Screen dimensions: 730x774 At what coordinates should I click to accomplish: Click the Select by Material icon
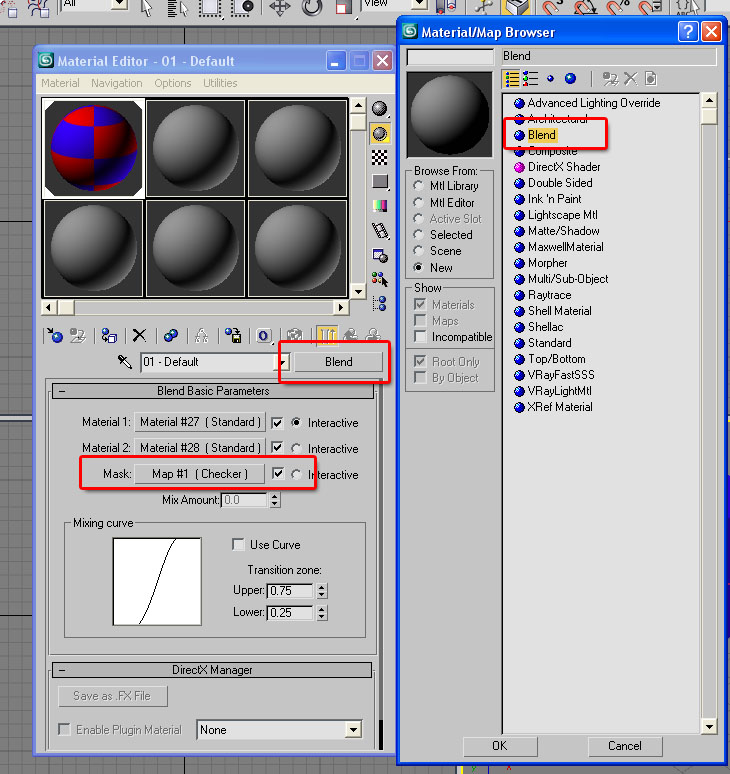[380, 279]
